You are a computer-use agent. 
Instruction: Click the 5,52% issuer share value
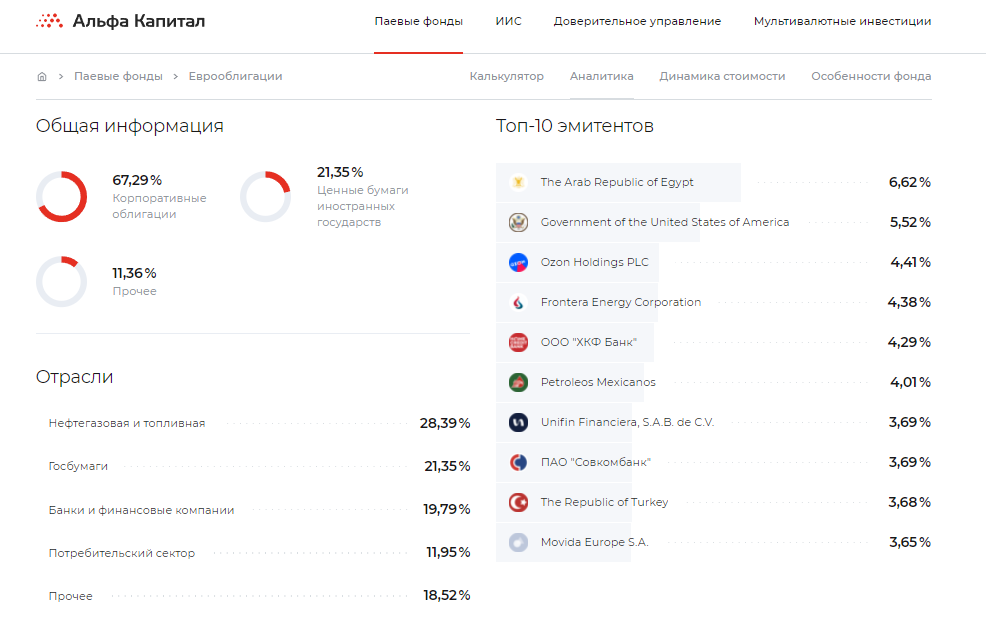coord(910,222)
